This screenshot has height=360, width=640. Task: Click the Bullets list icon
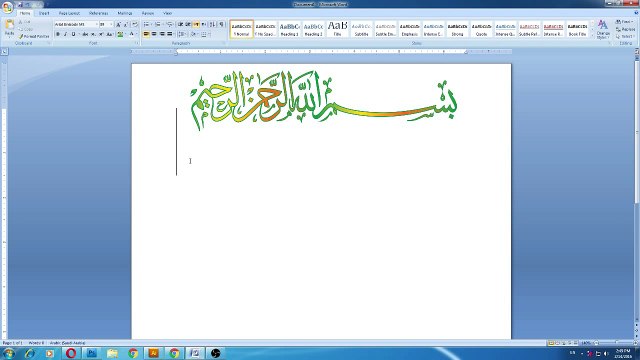click(146, 24)
